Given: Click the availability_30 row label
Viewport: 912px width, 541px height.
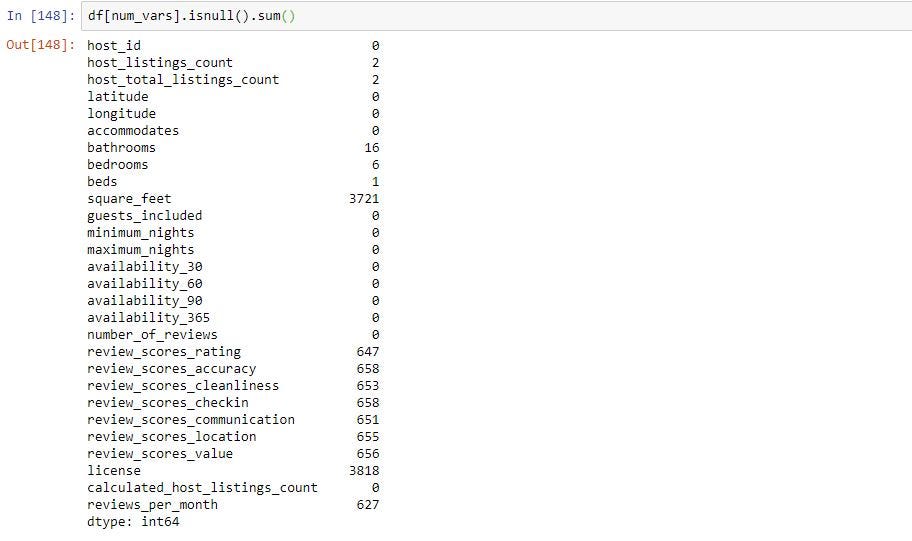Looking at the screenshot, I should coord(145,267).
